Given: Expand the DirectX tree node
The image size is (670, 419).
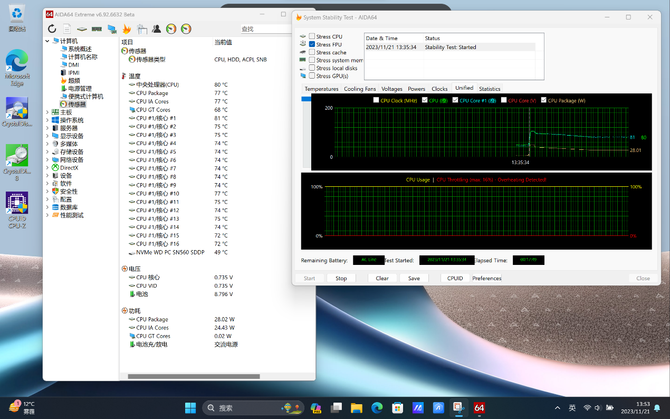Looking at the screenshot, I should pyautogui.click(x=47, y=167).
